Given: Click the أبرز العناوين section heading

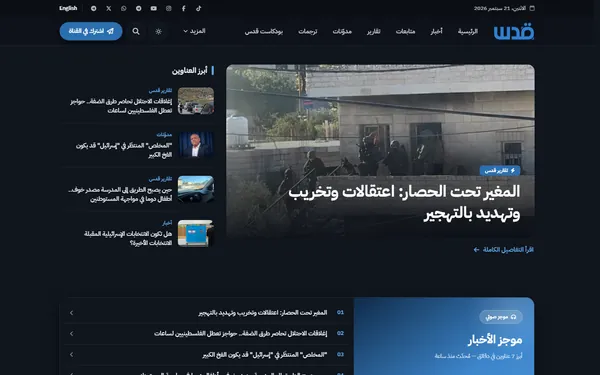Looking at the screenshot, I should pos(189,71).
